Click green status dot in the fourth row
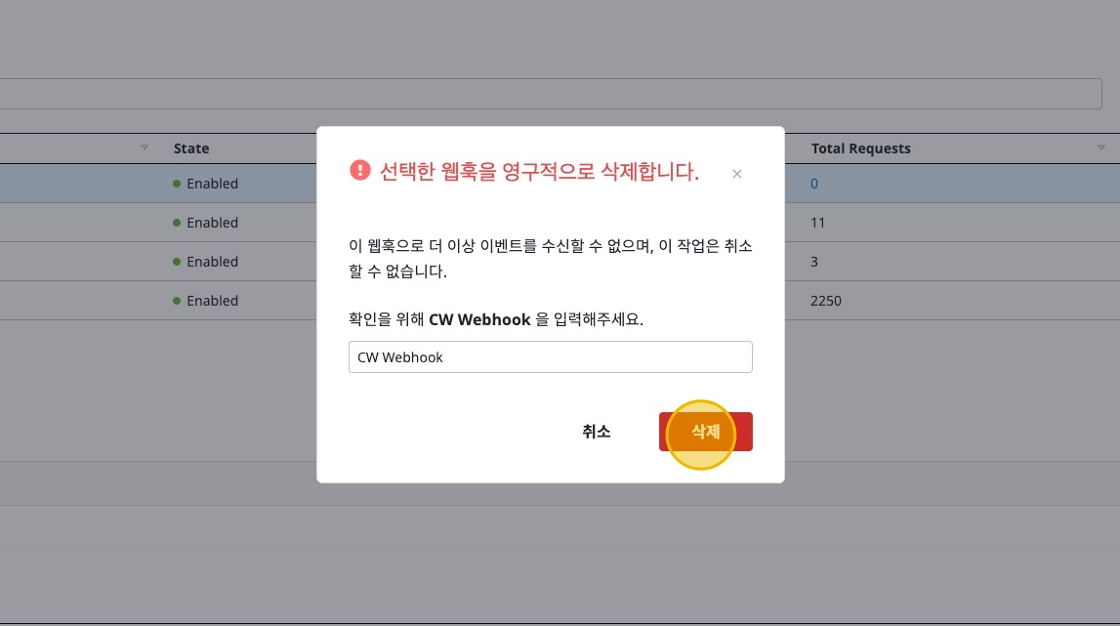 click(x=177, y=301)
